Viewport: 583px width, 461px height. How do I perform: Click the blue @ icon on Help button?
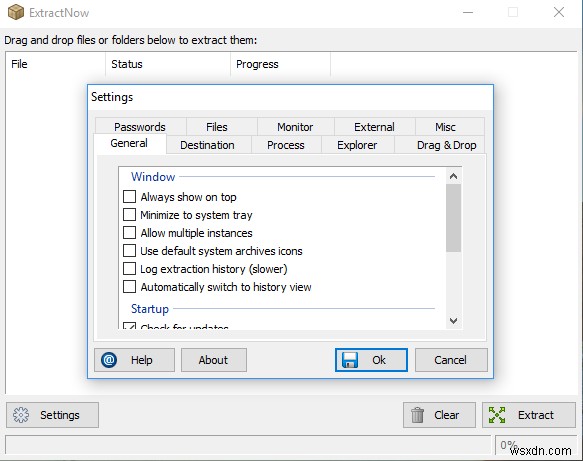[x=109, y=360]
